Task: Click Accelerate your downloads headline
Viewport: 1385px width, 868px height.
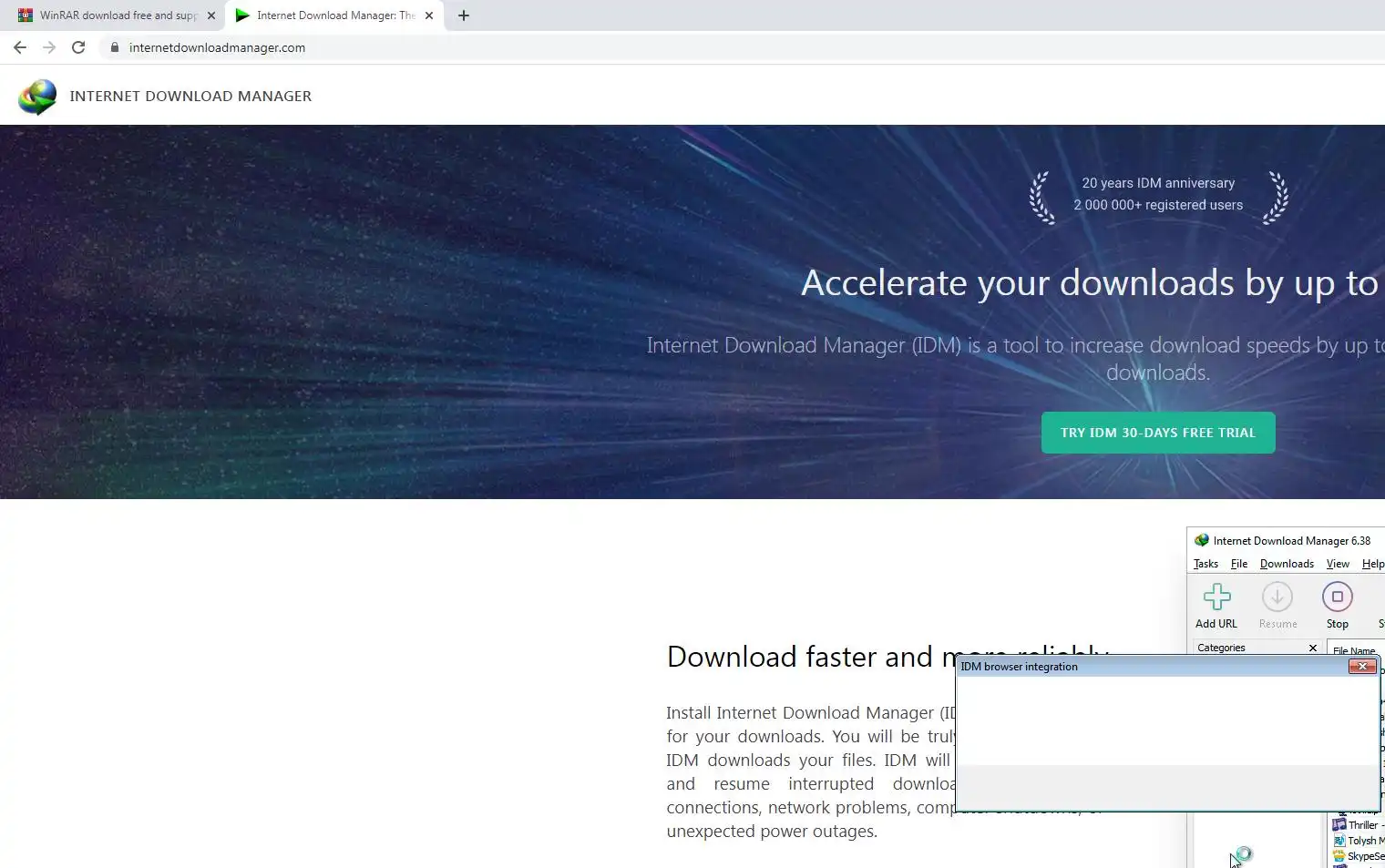Action: [1090, 283]
